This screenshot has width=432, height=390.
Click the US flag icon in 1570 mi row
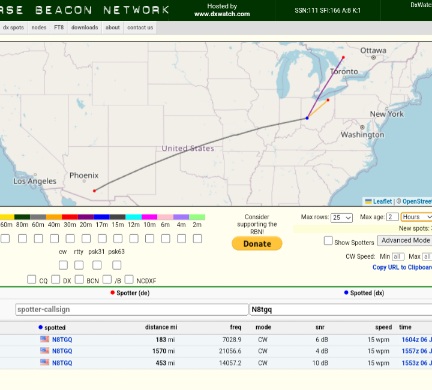tap(44, 351)
